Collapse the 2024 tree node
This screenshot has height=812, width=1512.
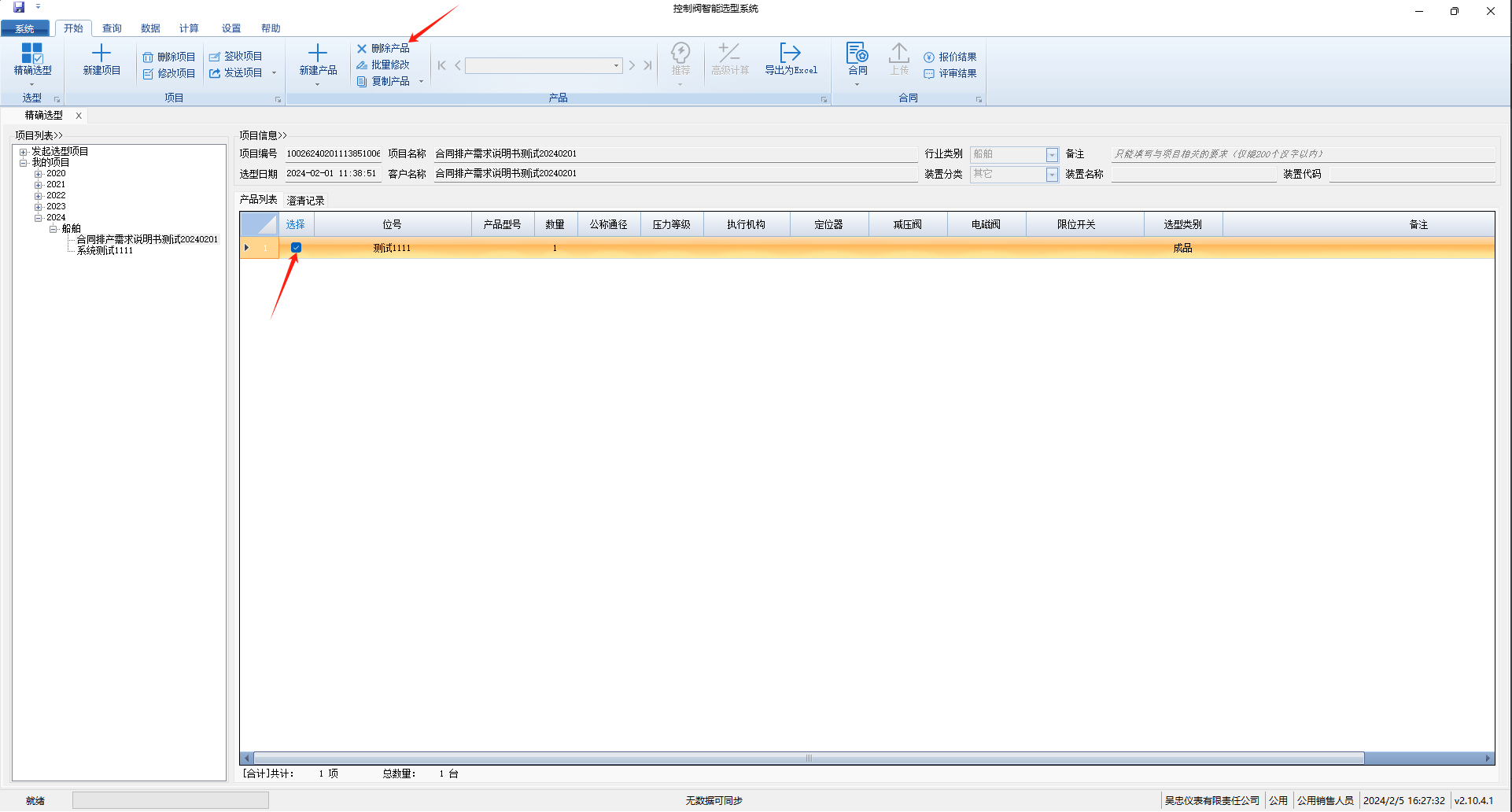click(38, 218)
